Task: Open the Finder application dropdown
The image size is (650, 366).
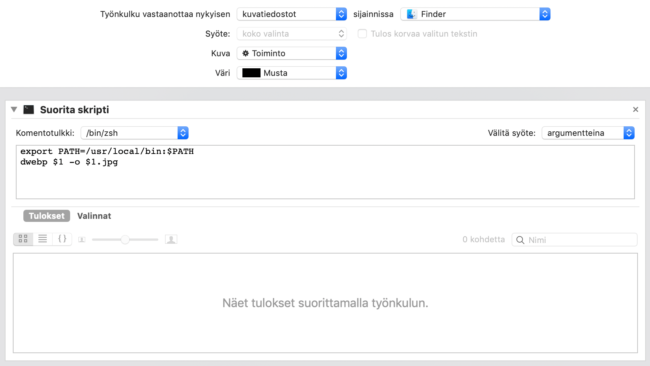Action: [x=475, y=14]
